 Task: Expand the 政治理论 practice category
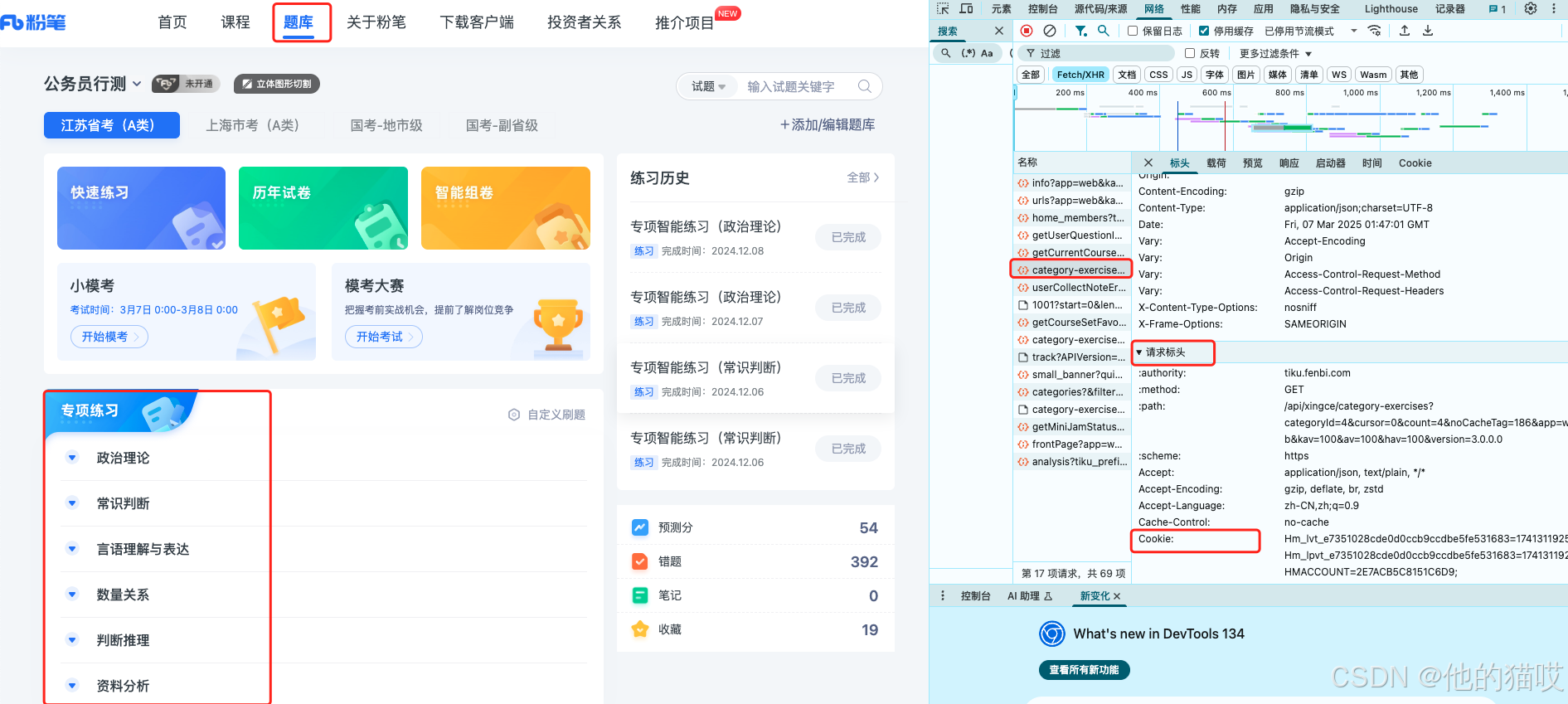point(72,458)
